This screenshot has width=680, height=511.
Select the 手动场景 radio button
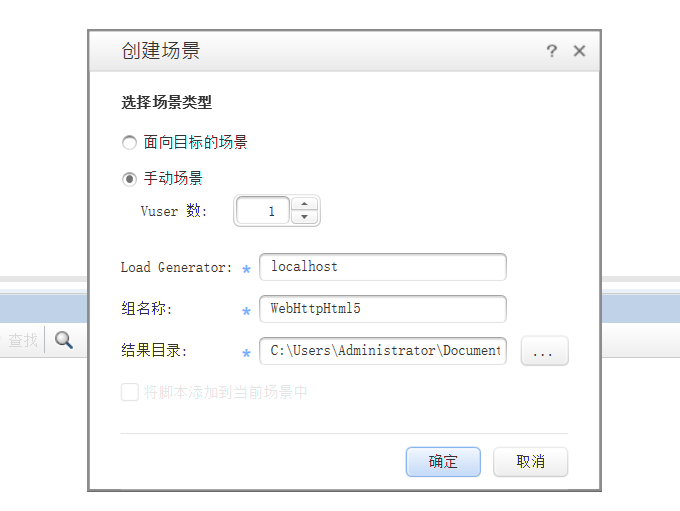pyautogui.click(x=129, y=179)
